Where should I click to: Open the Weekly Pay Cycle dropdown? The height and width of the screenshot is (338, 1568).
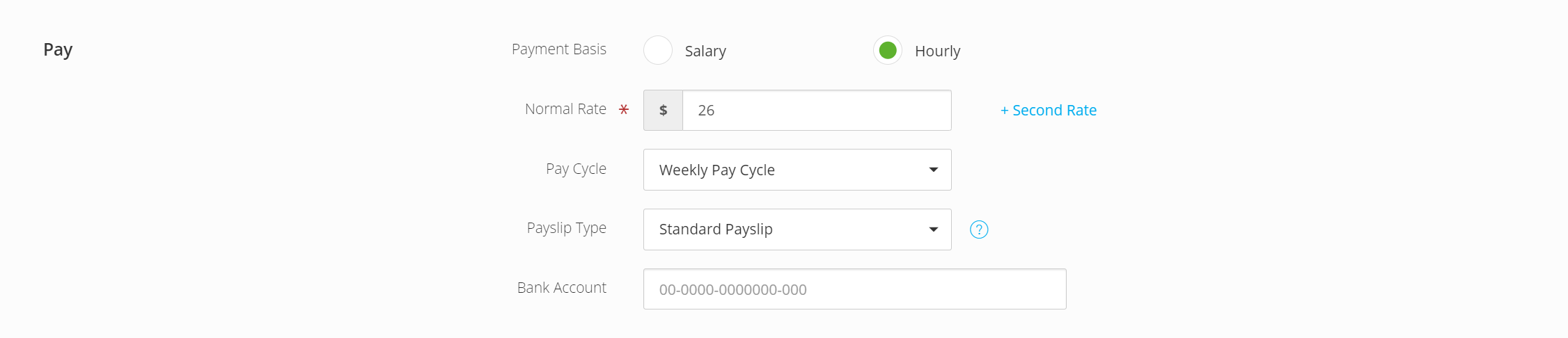[x=797, y=170]
